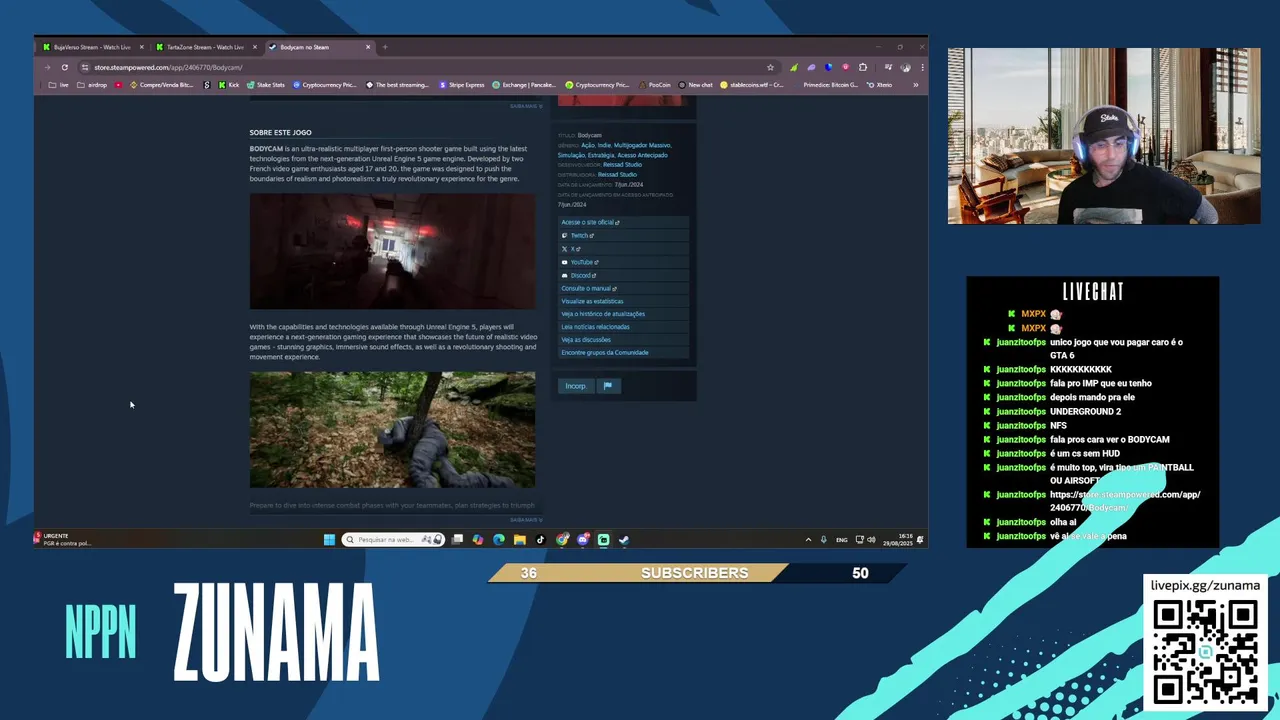This screenshot has width=1280, height=720.
Task: Open the URGENTE news widget on taskbar
Action: tap(66, 539)
